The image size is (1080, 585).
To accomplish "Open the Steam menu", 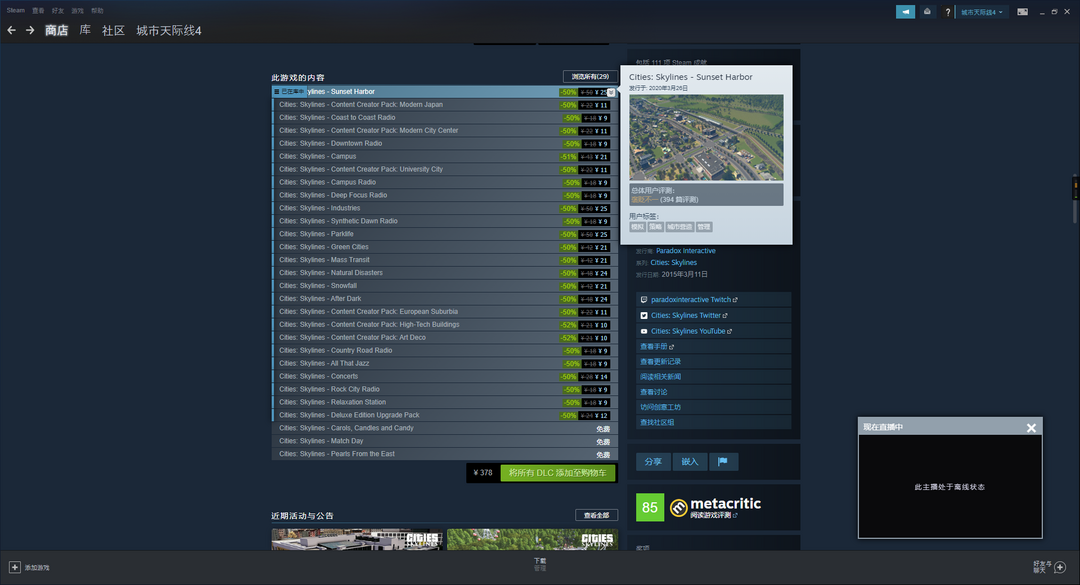I will (15, 10).
